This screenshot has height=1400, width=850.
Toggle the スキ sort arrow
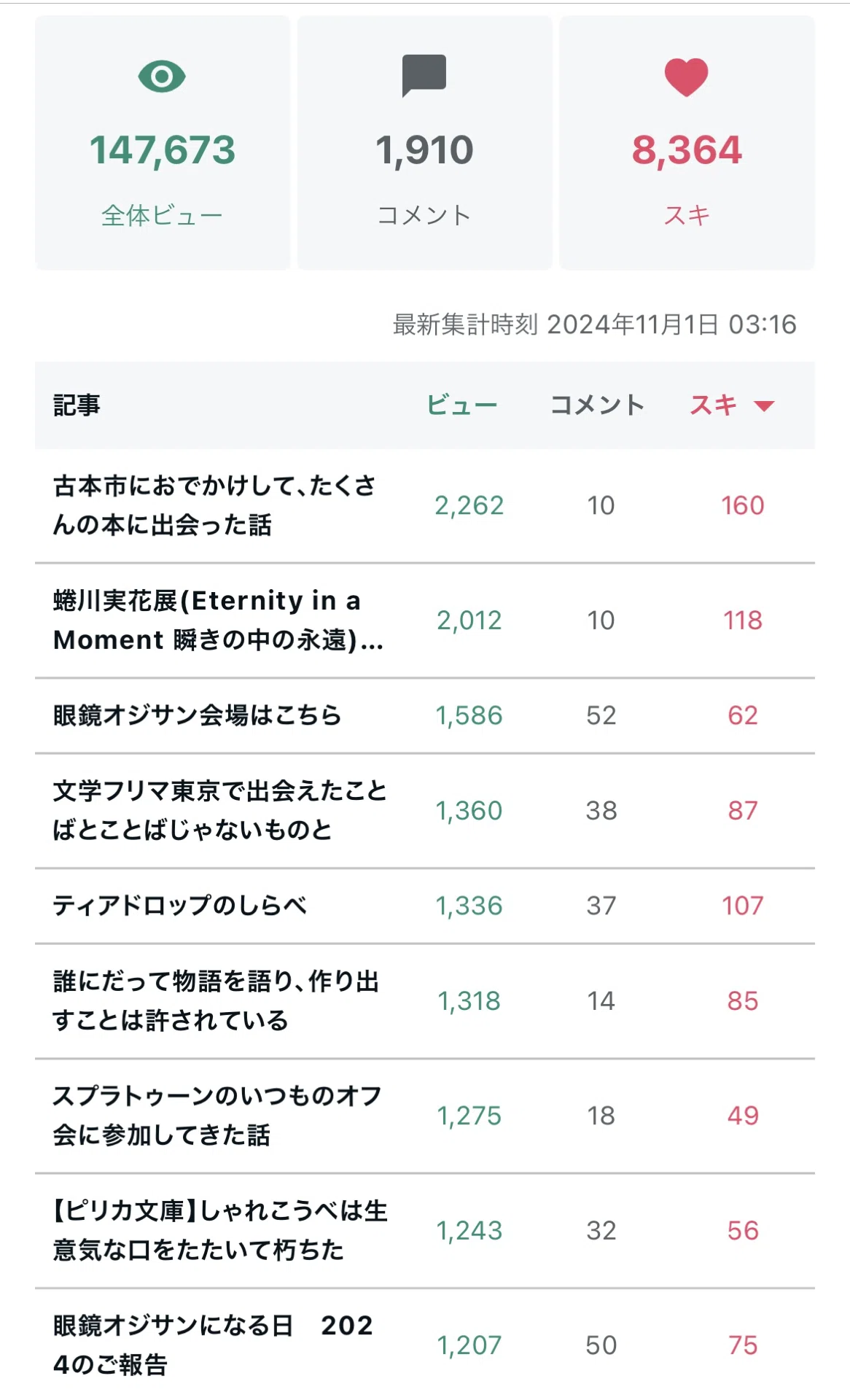pos(763,406)
